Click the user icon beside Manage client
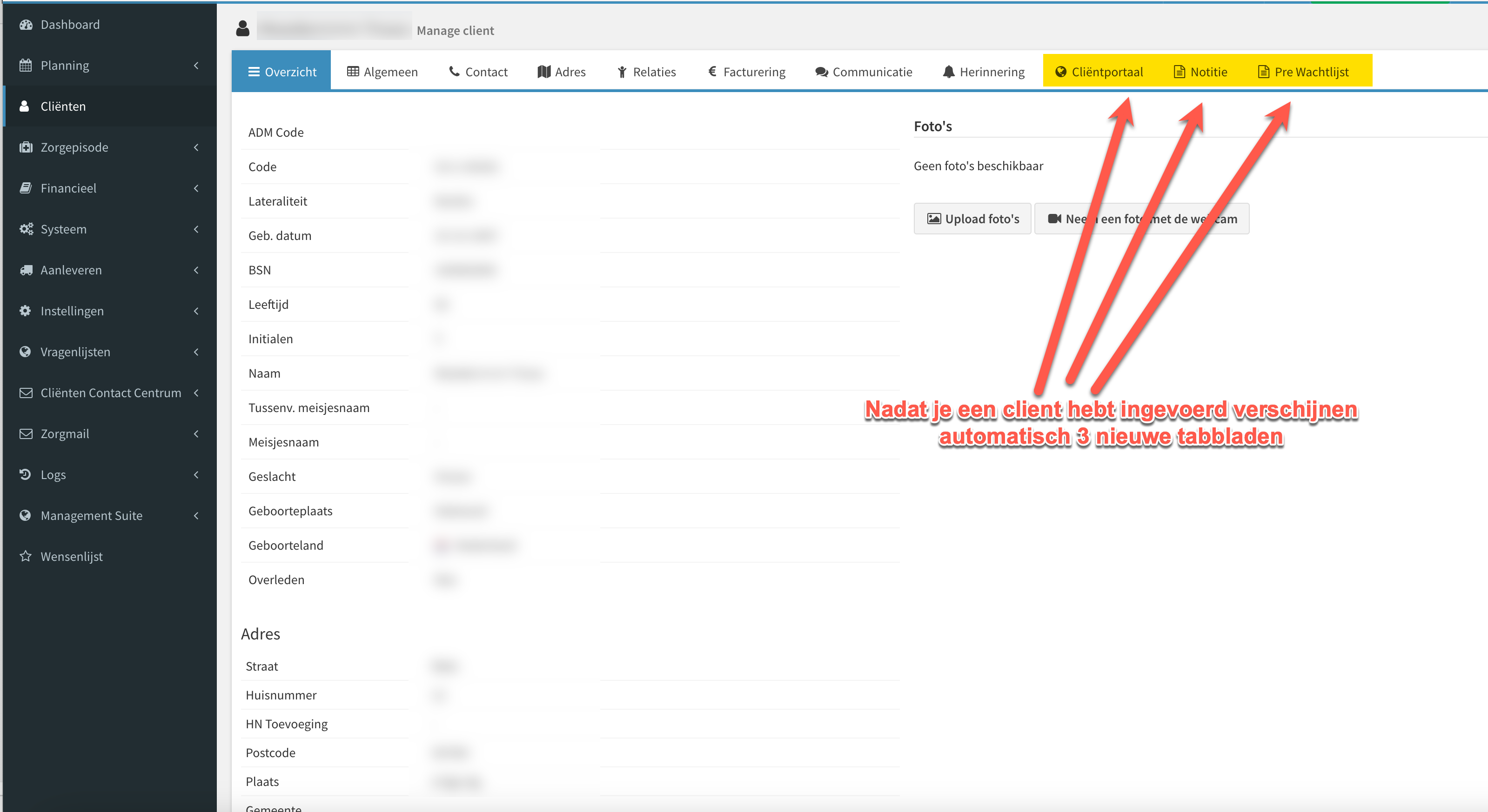The height and width of the screenshot is (812, 1488). pyautogui.click(x=242, y=28)
